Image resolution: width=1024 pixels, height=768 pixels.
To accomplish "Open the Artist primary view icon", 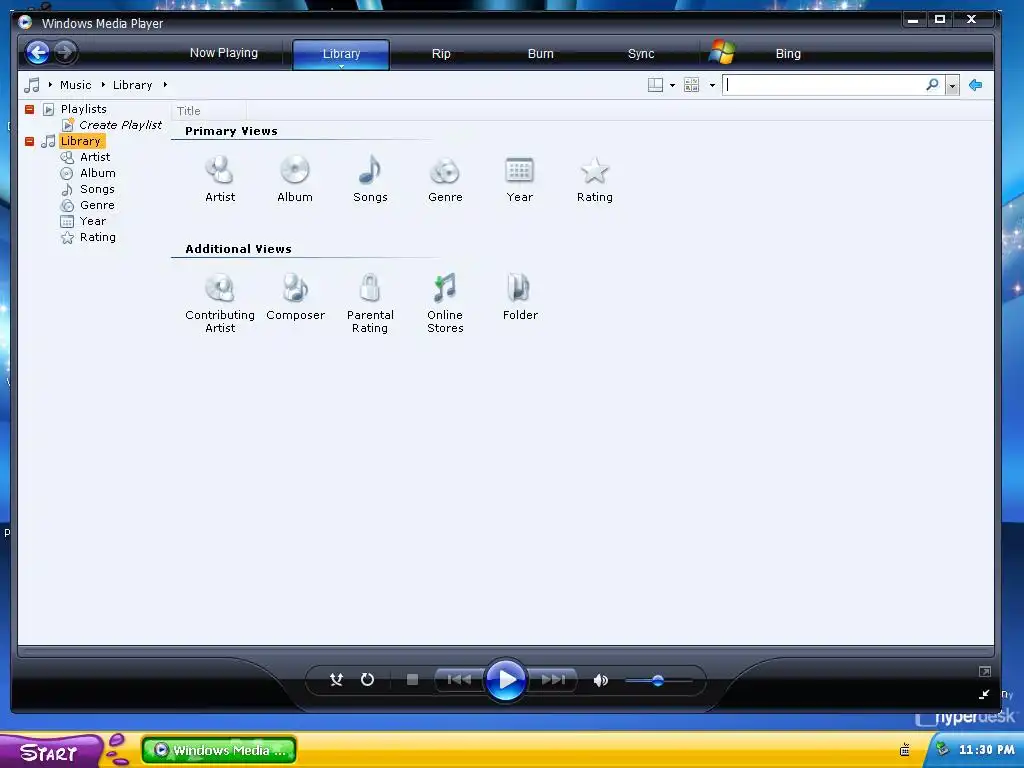I will point(219,180).
